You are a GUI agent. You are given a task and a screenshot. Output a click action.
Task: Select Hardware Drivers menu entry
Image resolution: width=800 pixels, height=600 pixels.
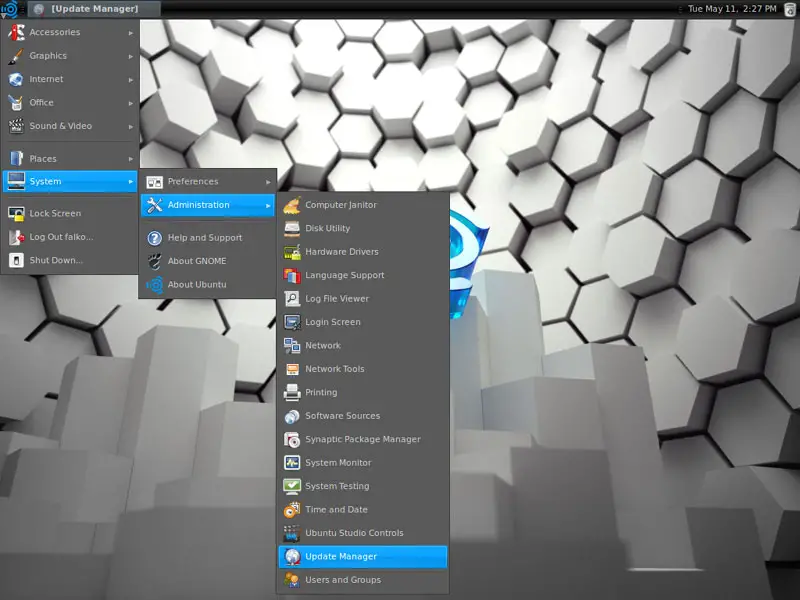tap(342, 252)
